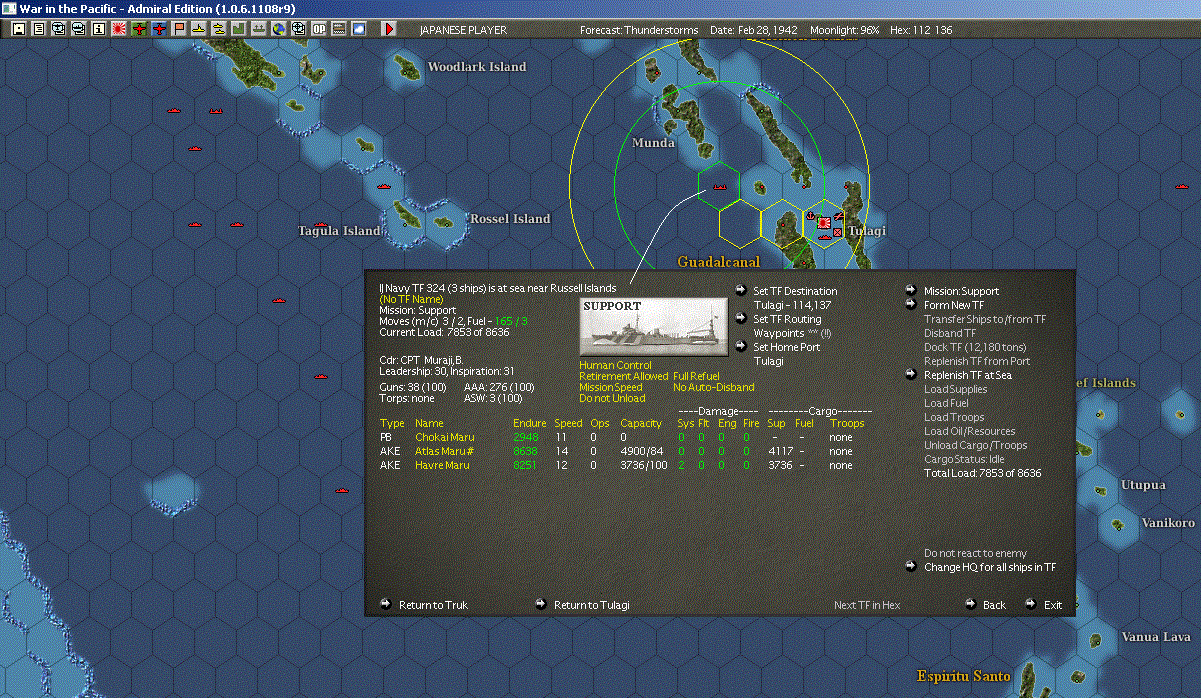Click the globe toolbar icon

(278, 29)
